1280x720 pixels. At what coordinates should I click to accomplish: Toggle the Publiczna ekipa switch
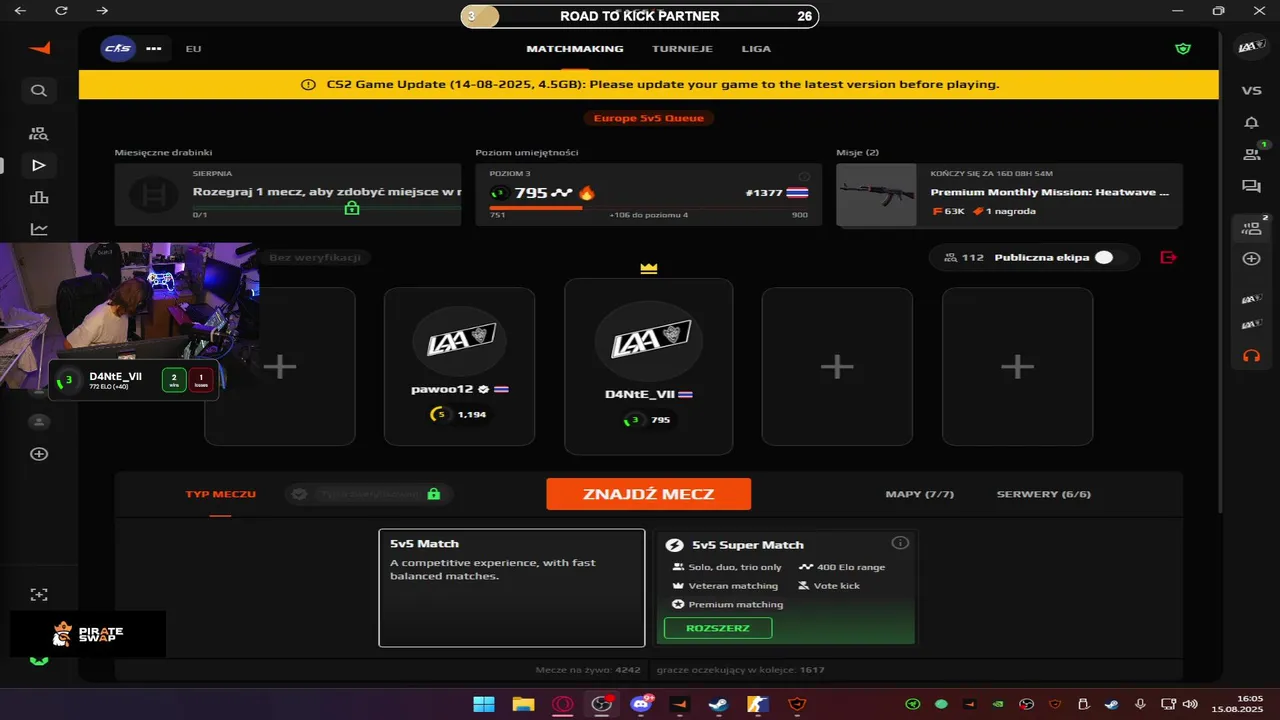1110,257
